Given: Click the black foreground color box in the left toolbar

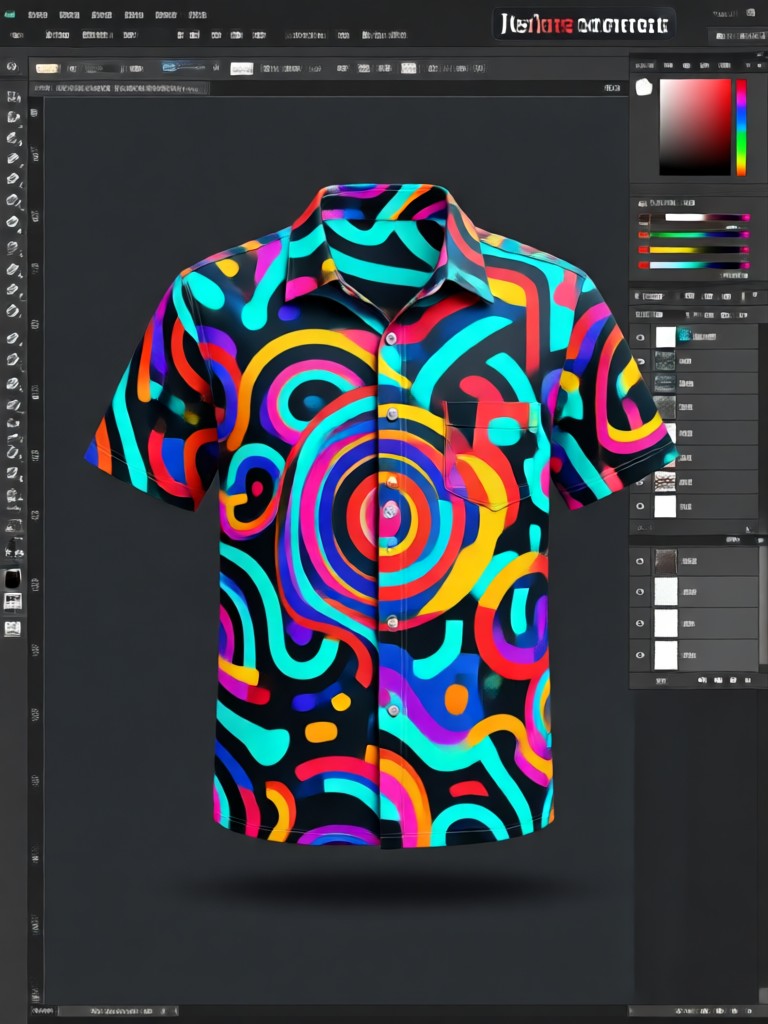Looking at the screenshot, I should click(x=13, y=579).
